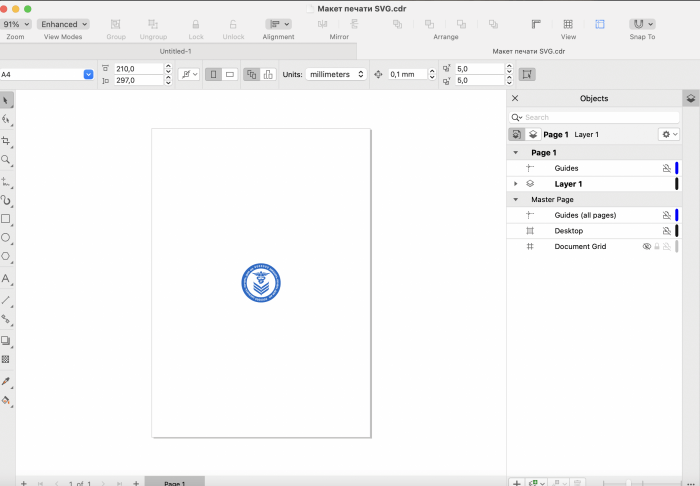Viewport: 700px width, 486px height.
Task: Select the Transparency checkerboard tool
Action: coord(6,359)
